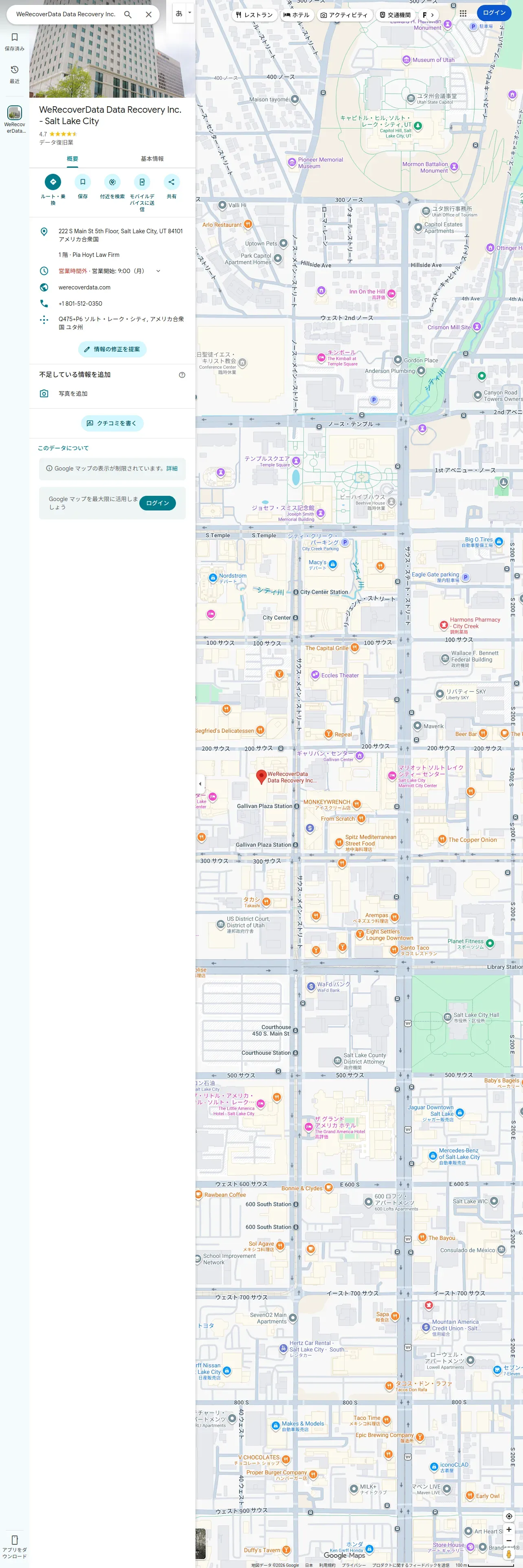Switch to the 概要 tab
This screenshot has height=1568, width=523.
(x=72, y=159)
